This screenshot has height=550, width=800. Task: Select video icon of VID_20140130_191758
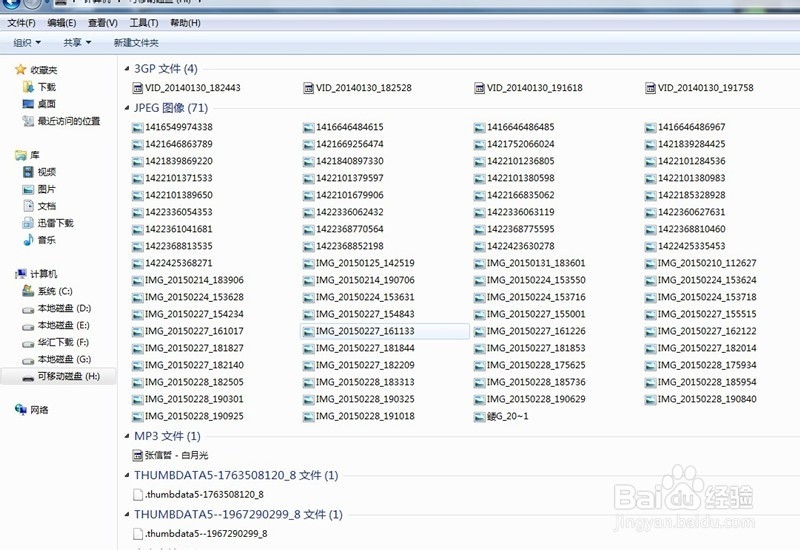tap(650, 88)
